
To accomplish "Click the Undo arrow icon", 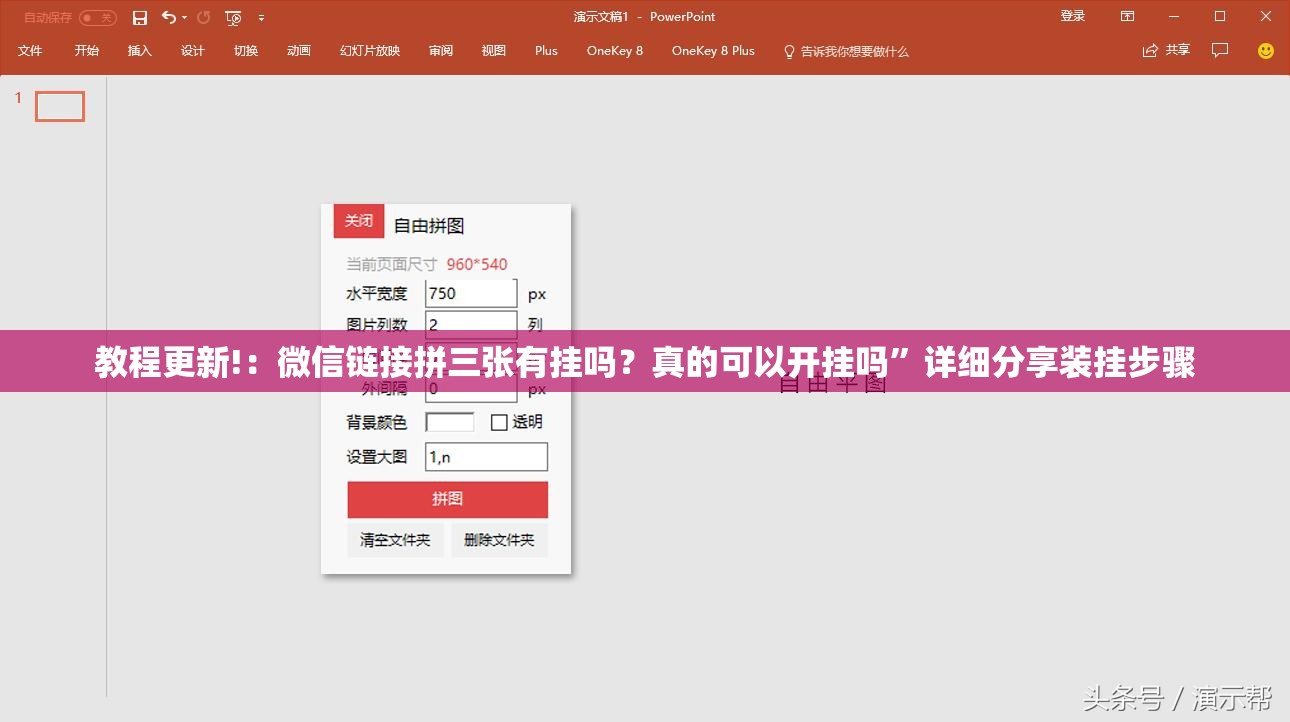I will 168,17.
